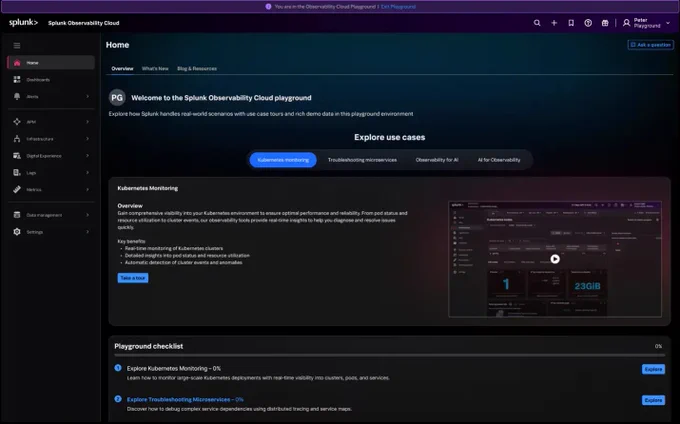Open the help question mark icon
Image resolution: width=680 pixels, height=424 pixels.
588,23
